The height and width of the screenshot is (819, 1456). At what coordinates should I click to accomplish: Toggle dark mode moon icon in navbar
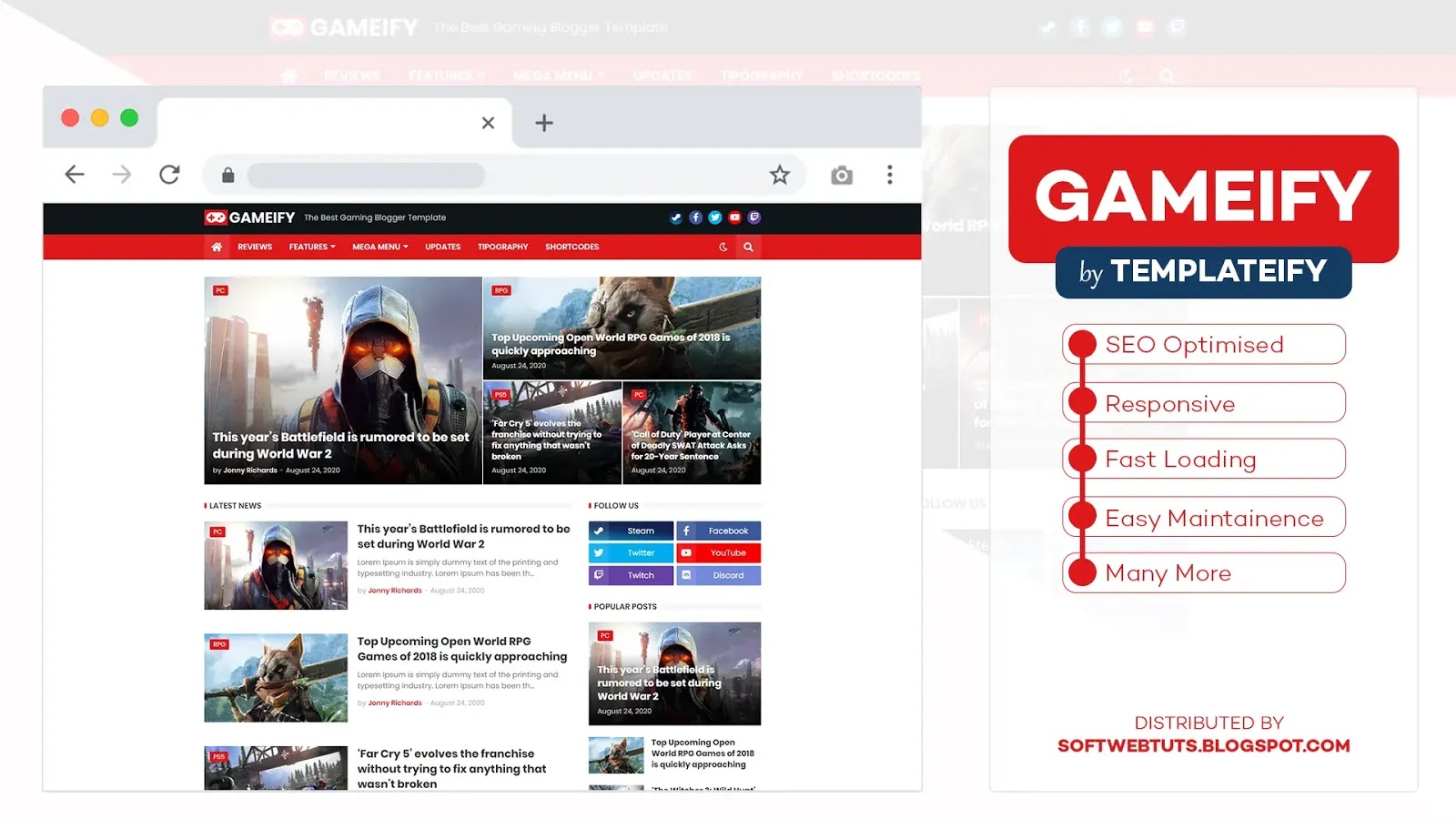[x=723, y=247]
